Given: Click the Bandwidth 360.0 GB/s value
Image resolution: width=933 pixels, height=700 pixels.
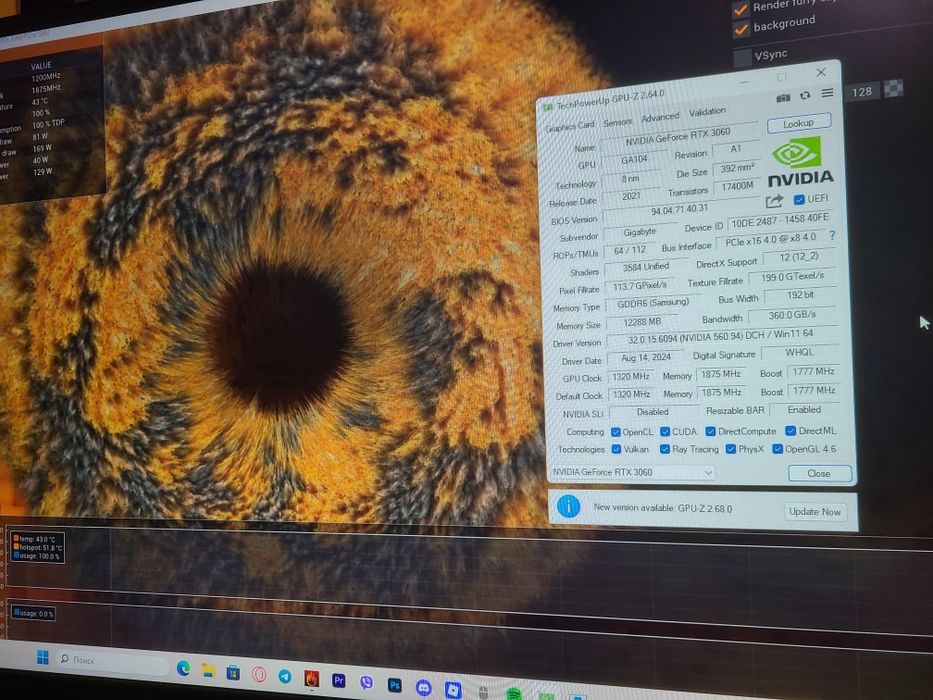Looking at the screenshot, I should 793,314.
